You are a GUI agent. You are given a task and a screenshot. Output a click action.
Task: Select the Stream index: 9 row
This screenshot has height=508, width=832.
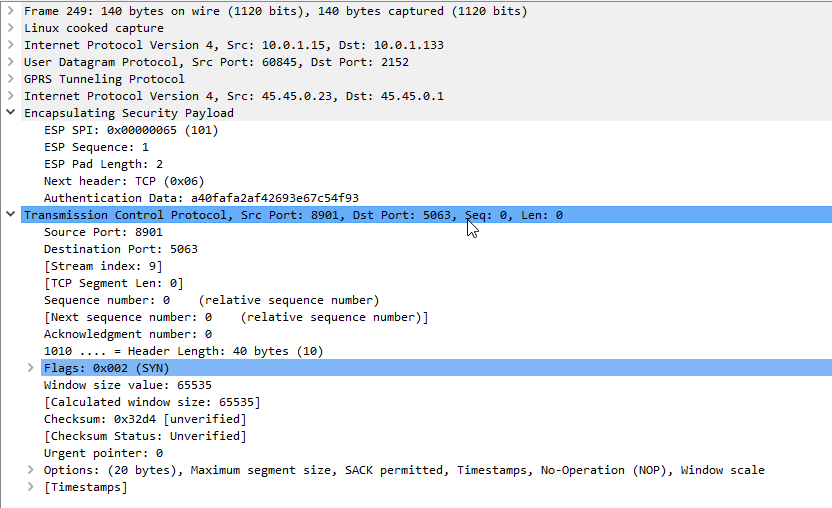427,266
